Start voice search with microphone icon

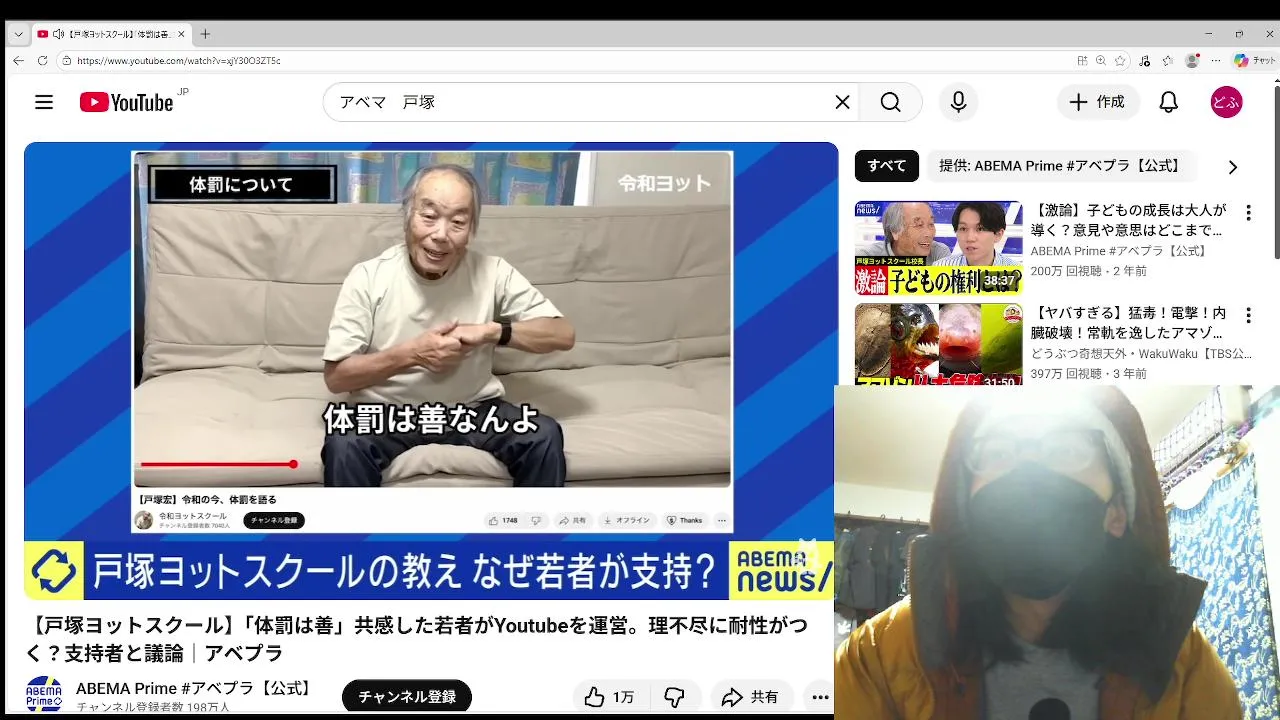(x=958, y=102)
